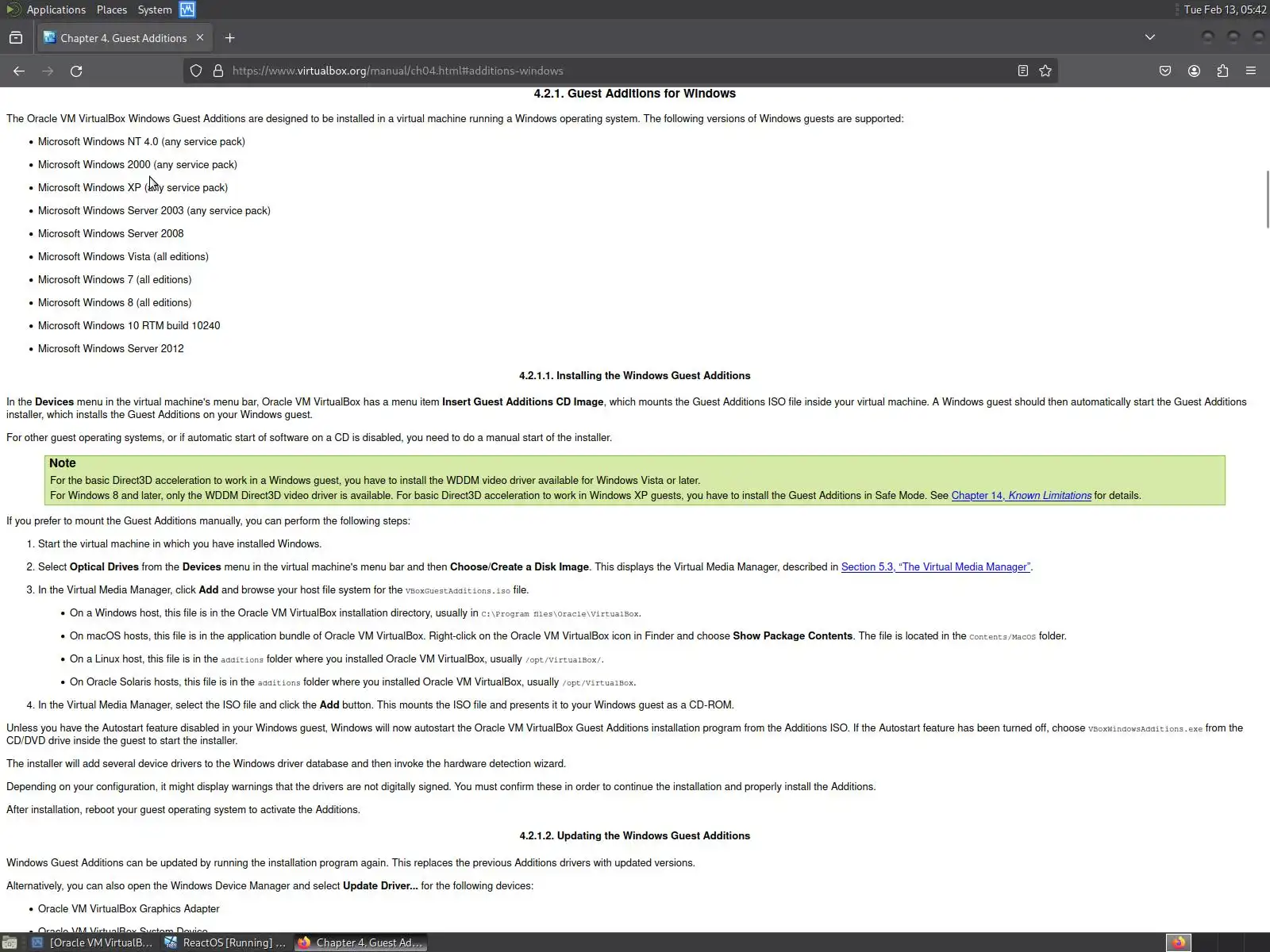The width and height of the screenshot is (1270, 952).
Task: Show desktop using the taskbar icon
Action: coord(10,942)
